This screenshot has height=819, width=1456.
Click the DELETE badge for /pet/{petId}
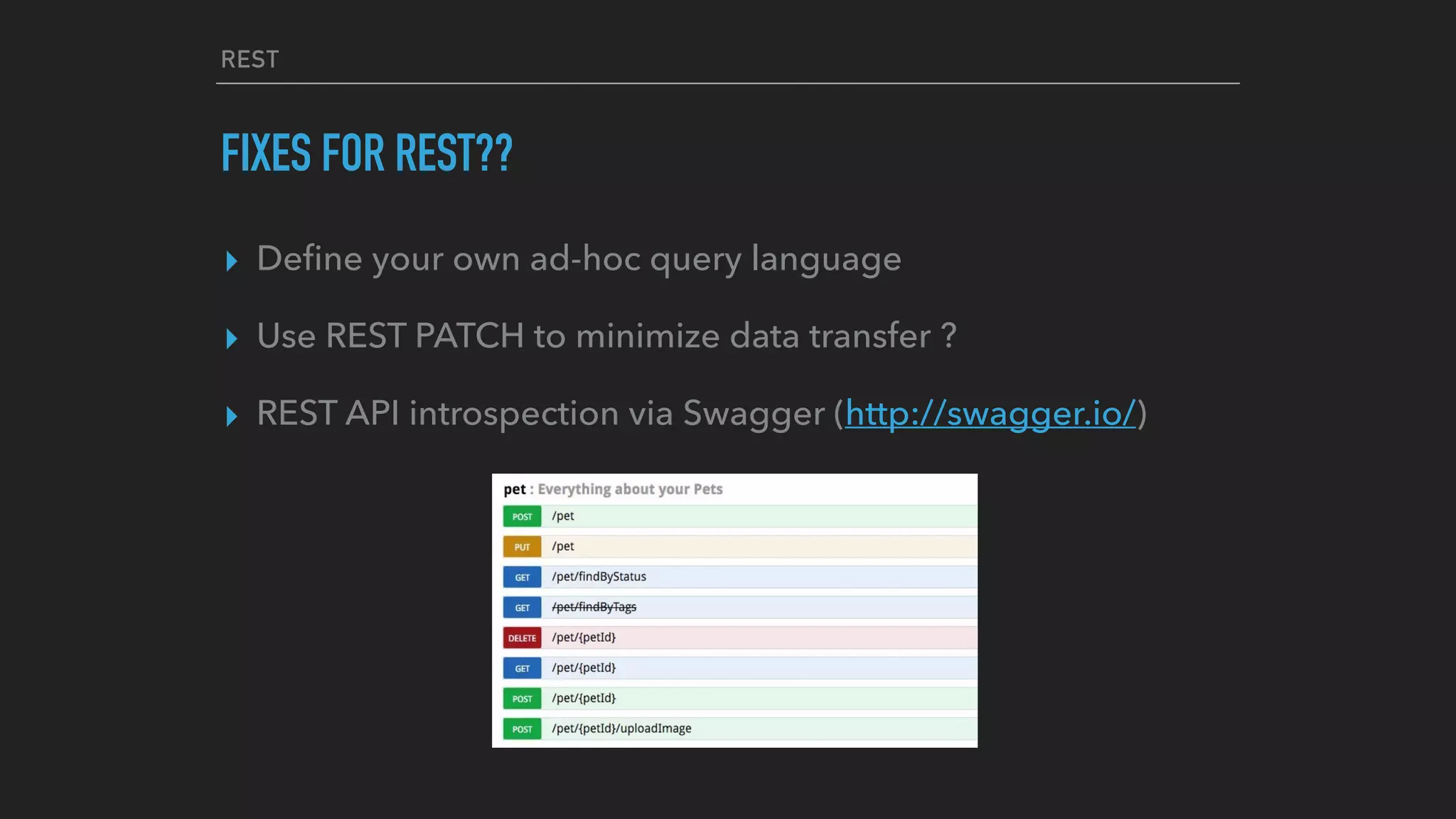[522, 638]
